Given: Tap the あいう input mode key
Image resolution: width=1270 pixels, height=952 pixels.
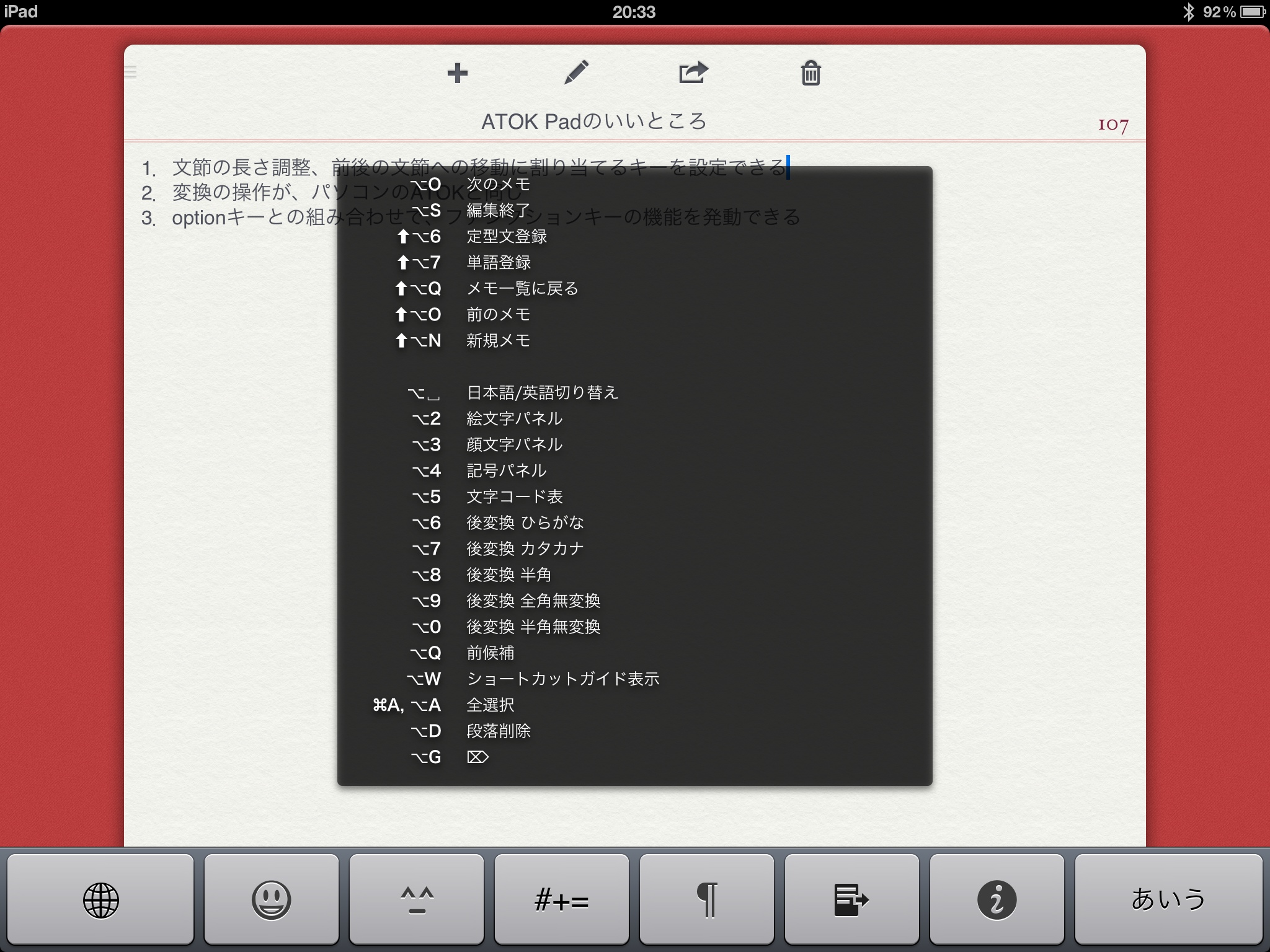Looking at the screenshot, I should click(1168, 899).
